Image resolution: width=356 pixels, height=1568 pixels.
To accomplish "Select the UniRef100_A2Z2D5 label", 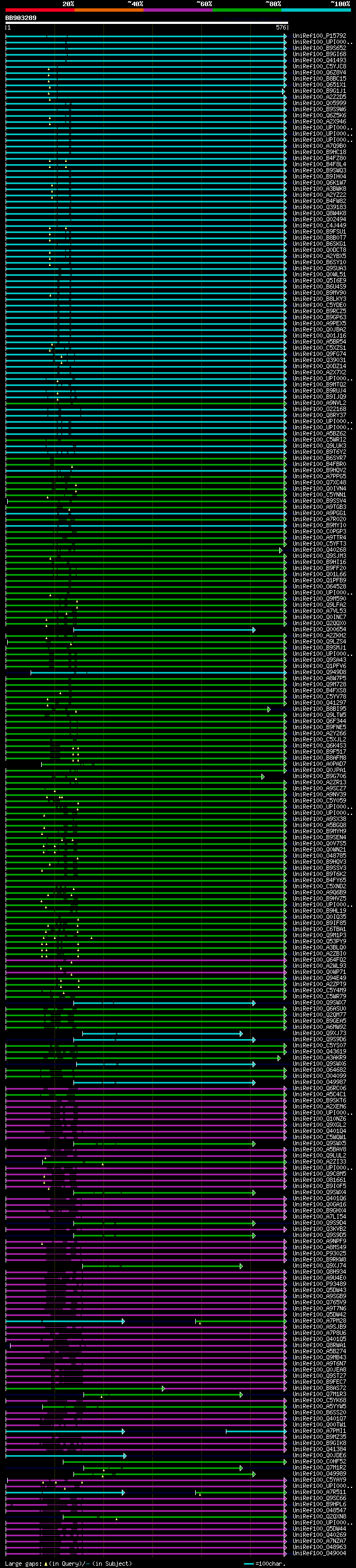I will [319, 97].
